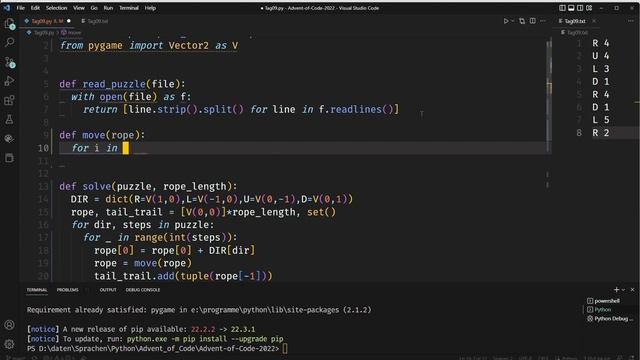The width and height of the screenshot is (640, 360).
Task: Open the Edit menu
Action: point(36,8)
